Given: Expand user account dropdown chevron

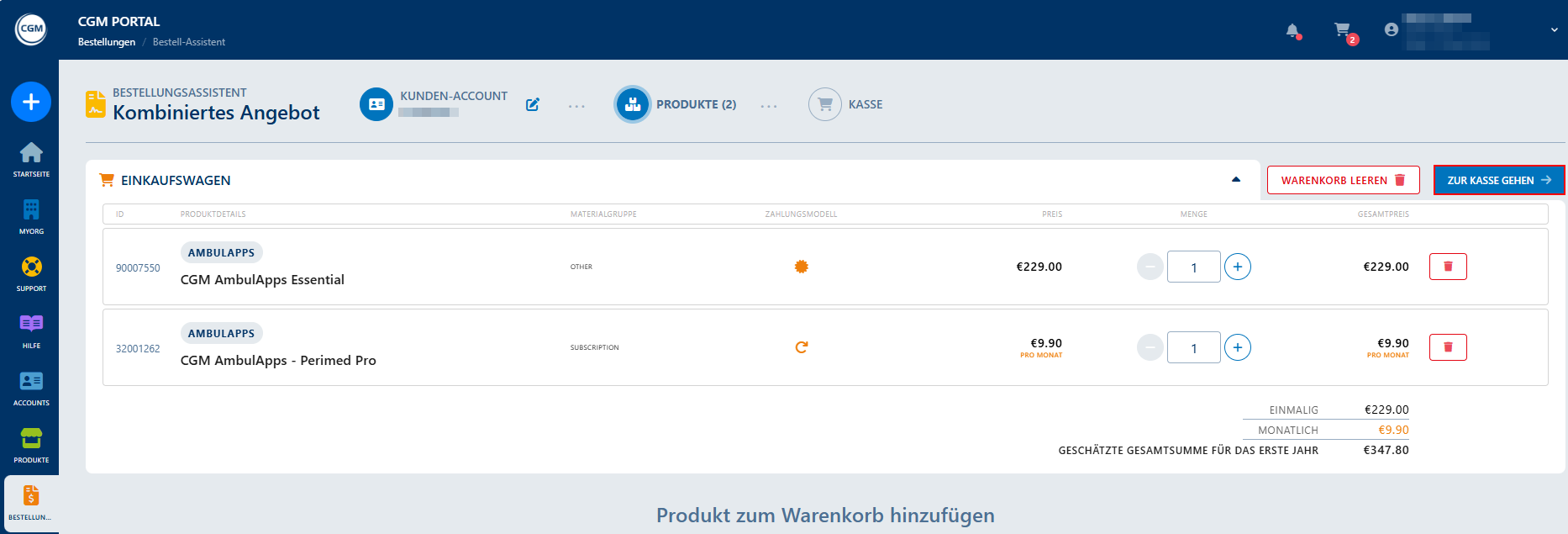Looking at the screenshot, I should (x=1555, y=29).
